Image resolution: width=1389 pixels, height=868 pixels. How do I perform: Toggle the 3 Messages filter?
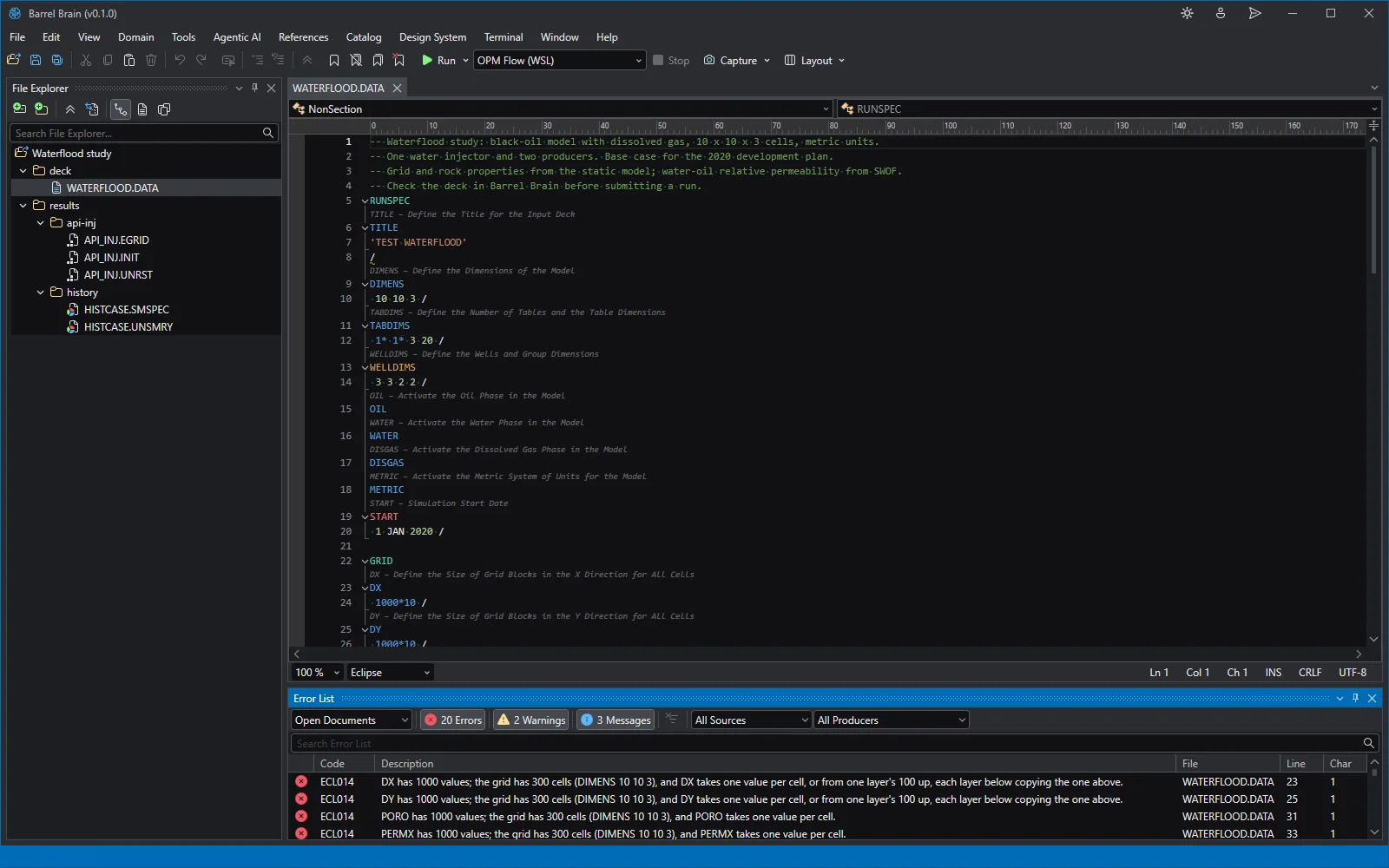point(616,720)
